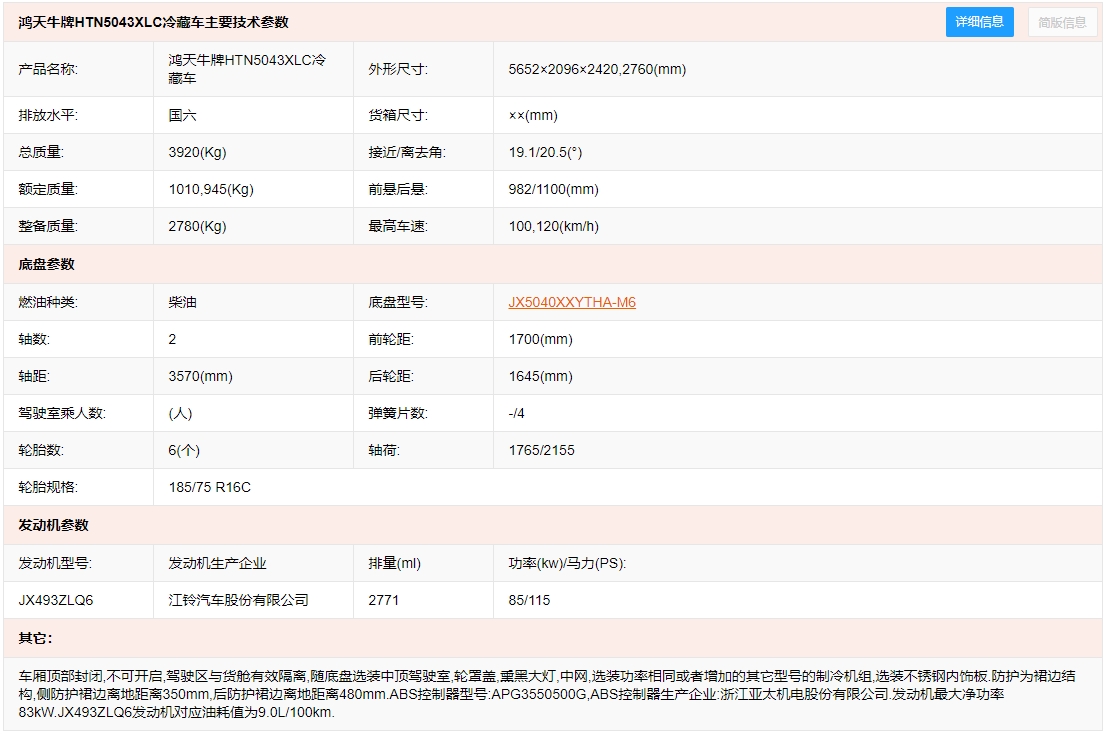Click the page title 鸿天牛牌HTN5043XLC冷藏车主要技术参数
Viewport: 1106px width, 734px height.
point(154,22)
